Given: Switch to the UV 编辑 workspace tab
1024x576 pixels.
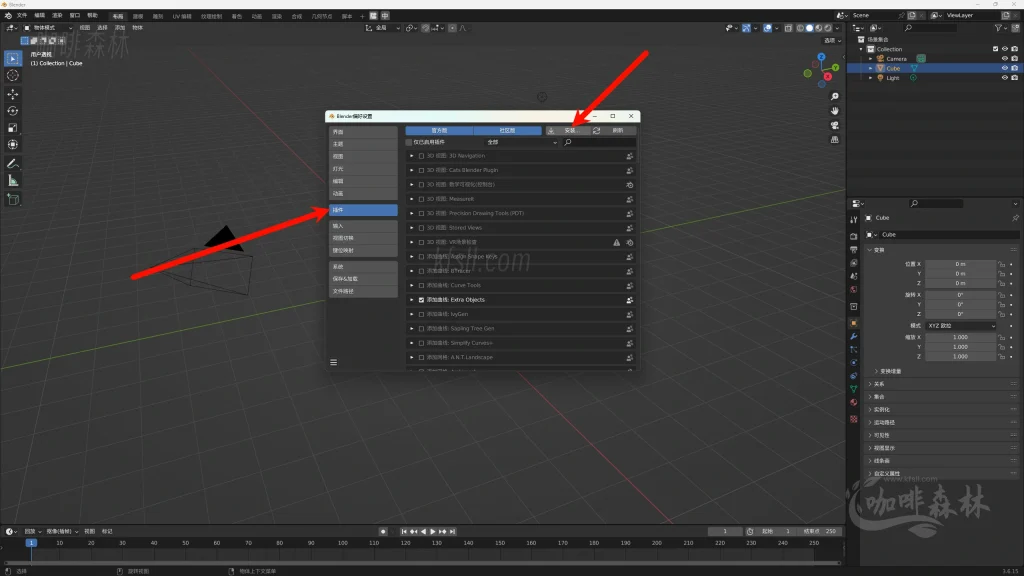Looking at the screenshot, I should 182,16.
